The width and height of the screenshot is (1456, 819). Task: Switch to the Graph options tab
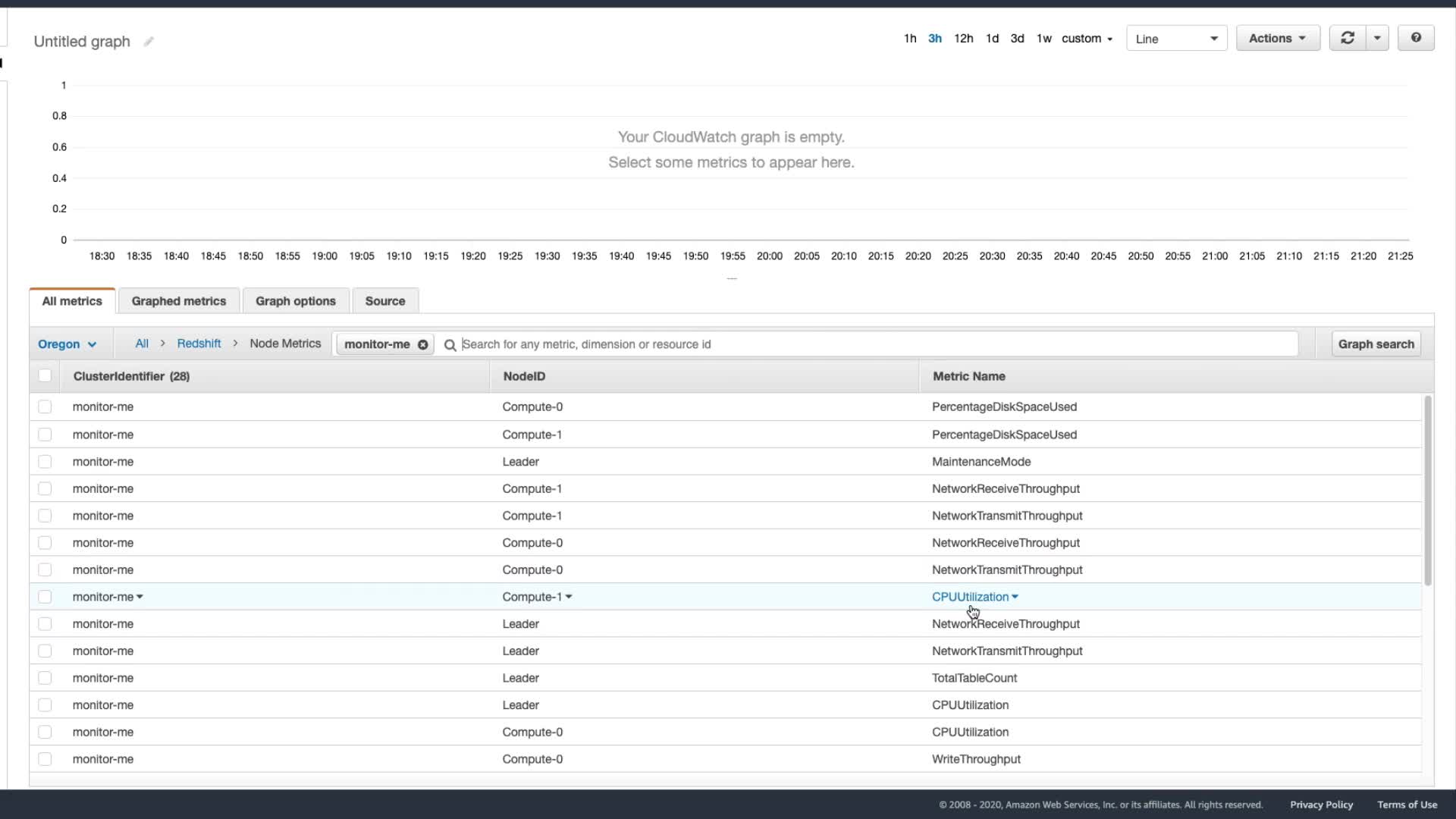tap(295, 301)
